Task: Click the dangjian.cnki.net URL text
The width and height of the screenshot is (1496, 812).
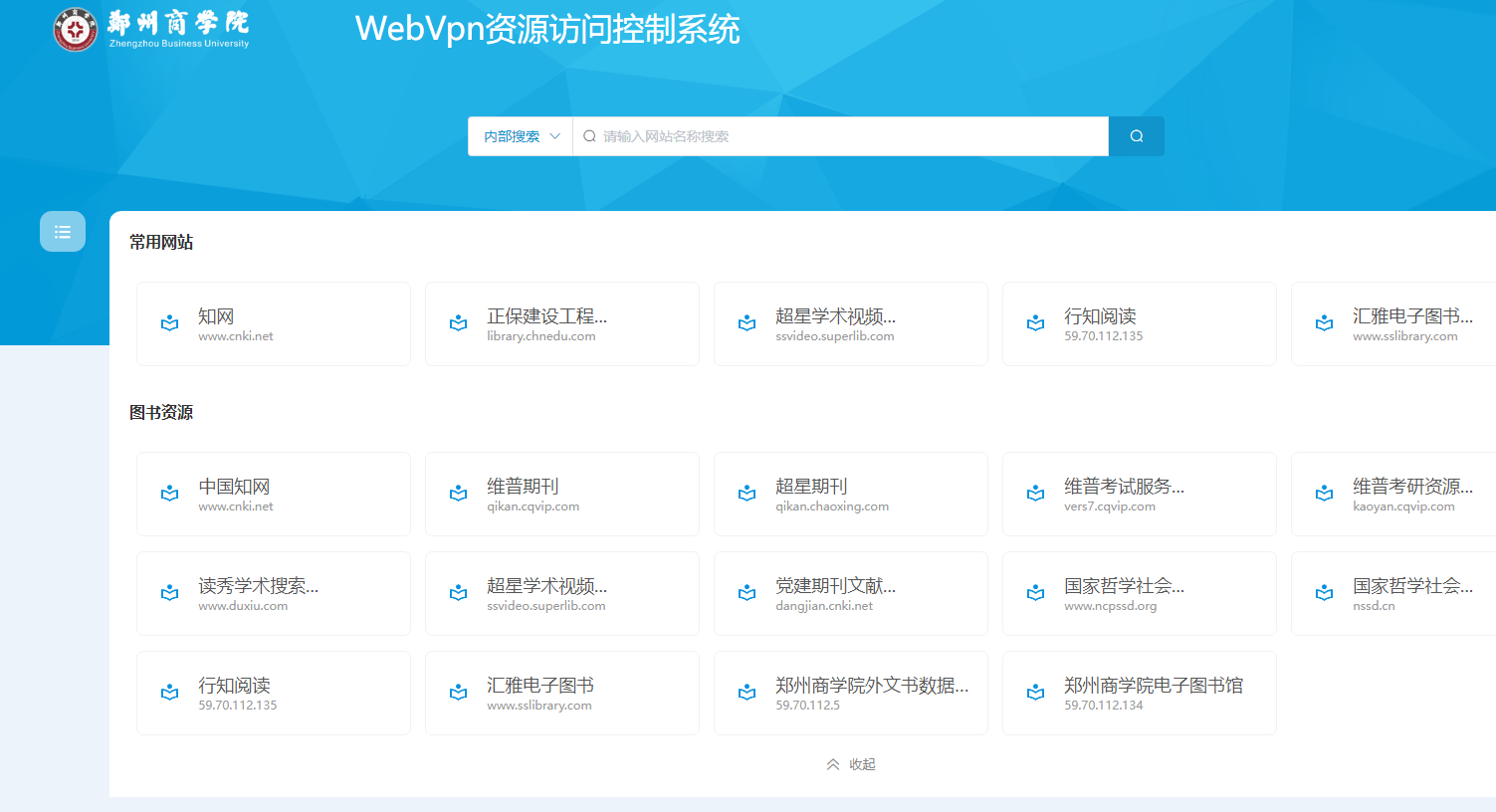Action: (824, 606)
